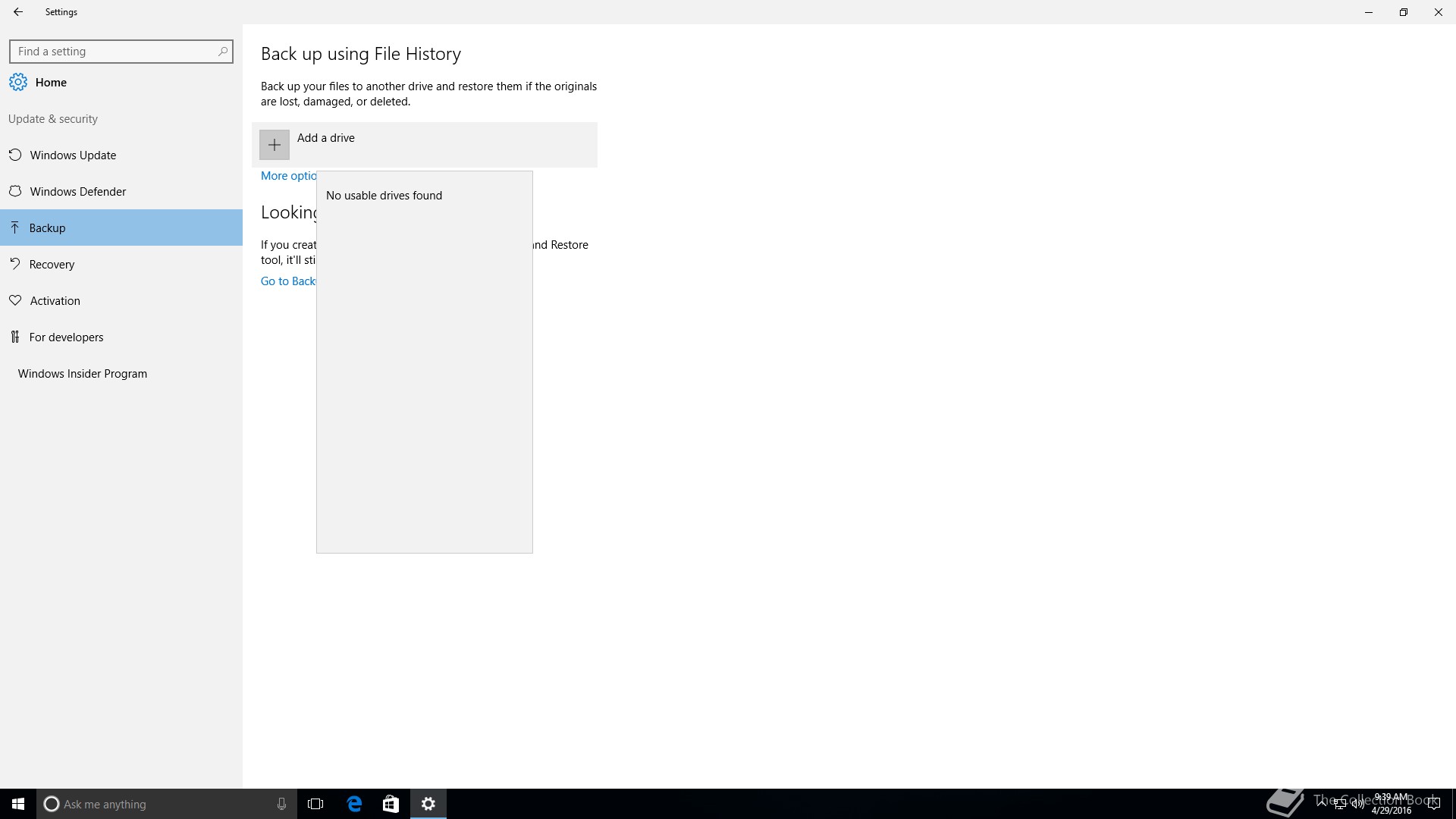Click the back arrow in Settings title bar

tap(18, 12)
